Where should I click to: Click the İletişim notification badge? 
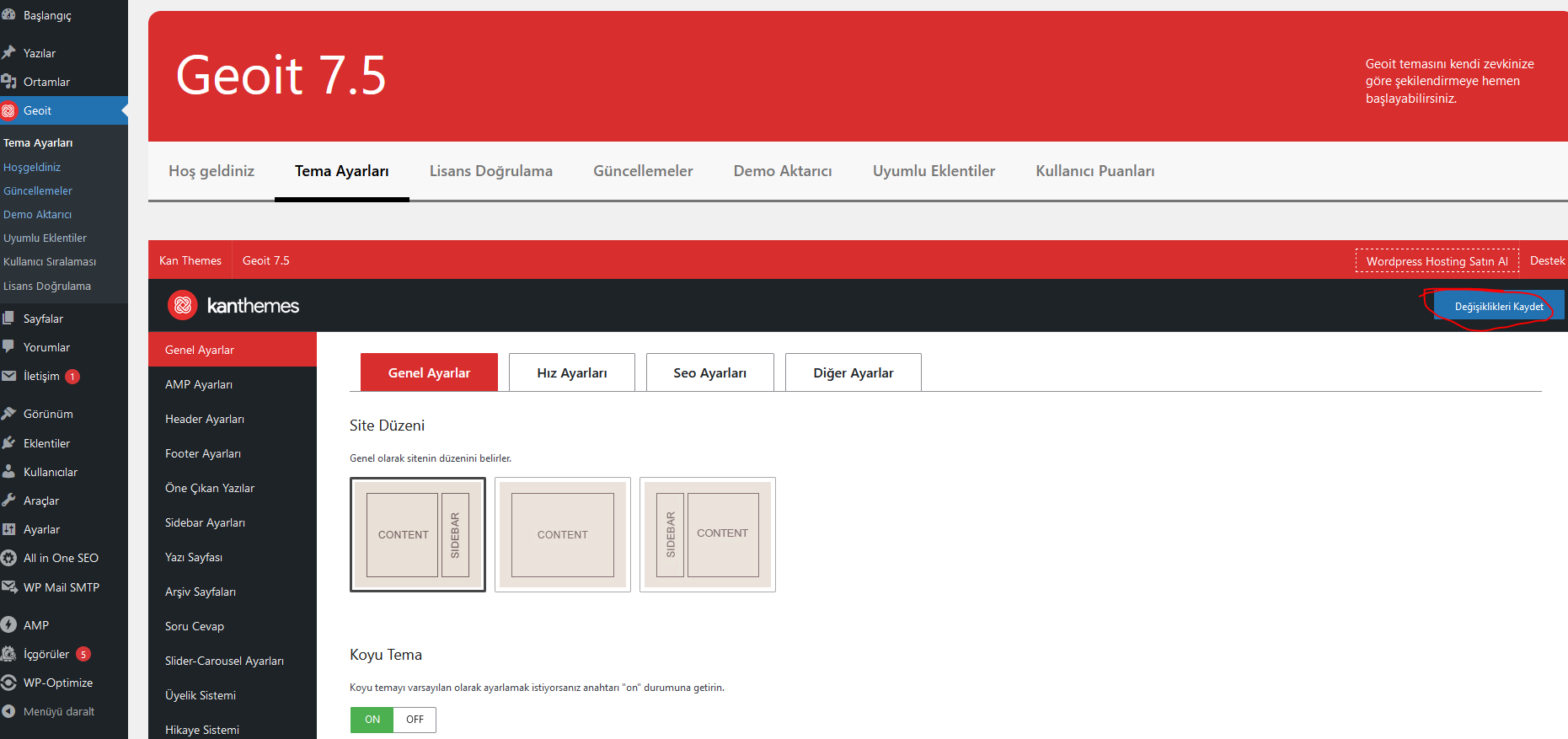click(x=72, y=377)
